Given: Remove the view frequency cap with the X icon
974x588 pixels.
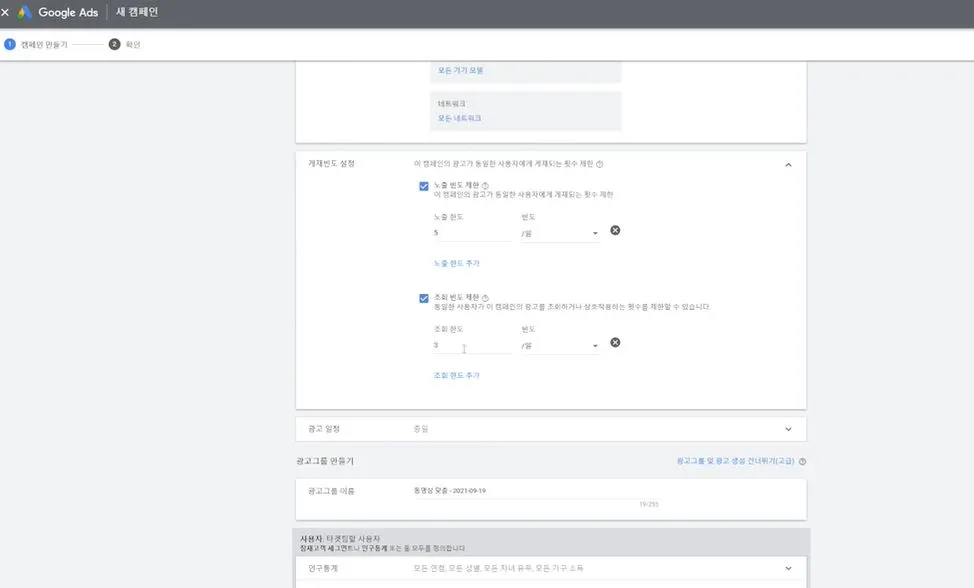Looking at the screenshot, I should 614,342.
